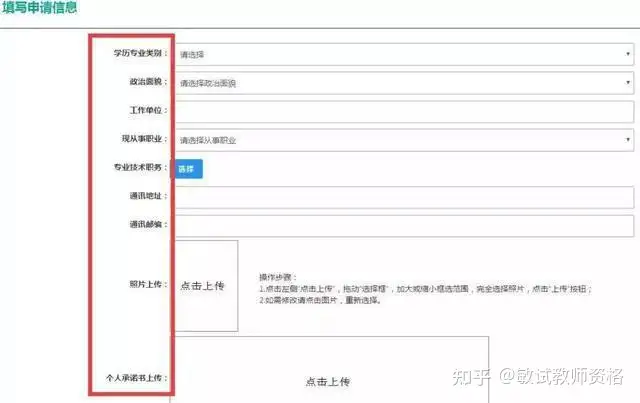The height and width of the screenshot is (403, 640).
Task: Click the 填写申请信息 heading
Action: click(x=39, y=8)
